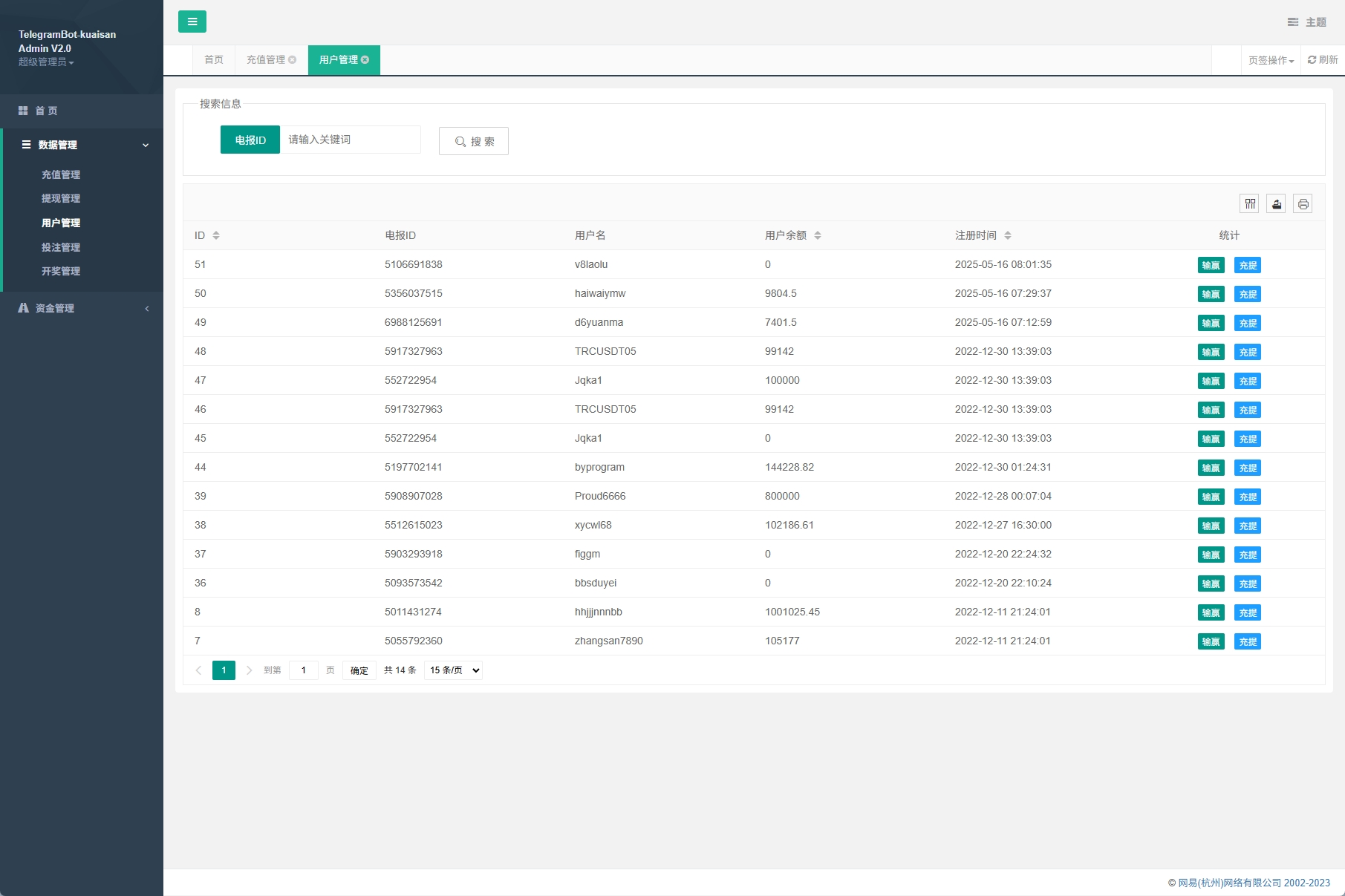Click the 搜索 search button
This screenshot has height=896, width=1345.
pos(473,141)
